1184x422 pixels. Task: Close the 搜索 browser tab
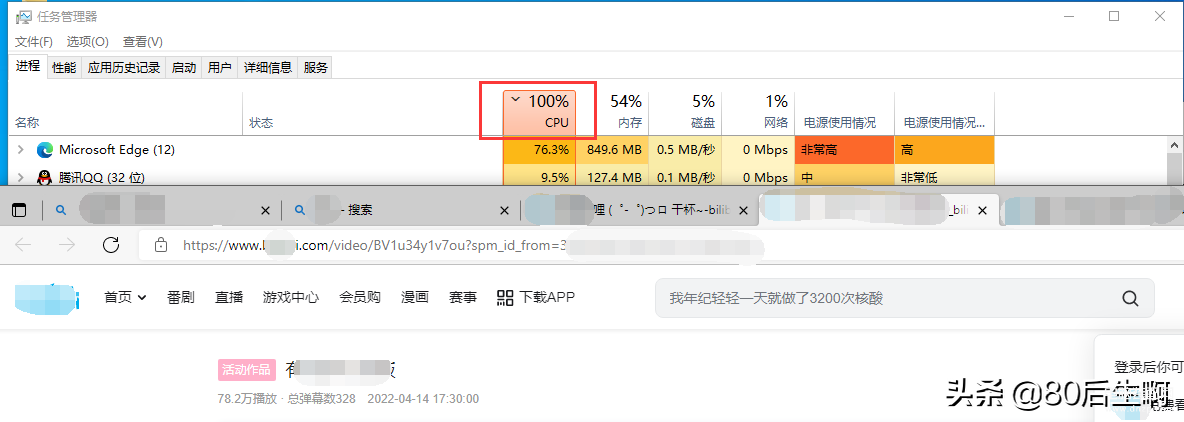click(x=505, y=211)
